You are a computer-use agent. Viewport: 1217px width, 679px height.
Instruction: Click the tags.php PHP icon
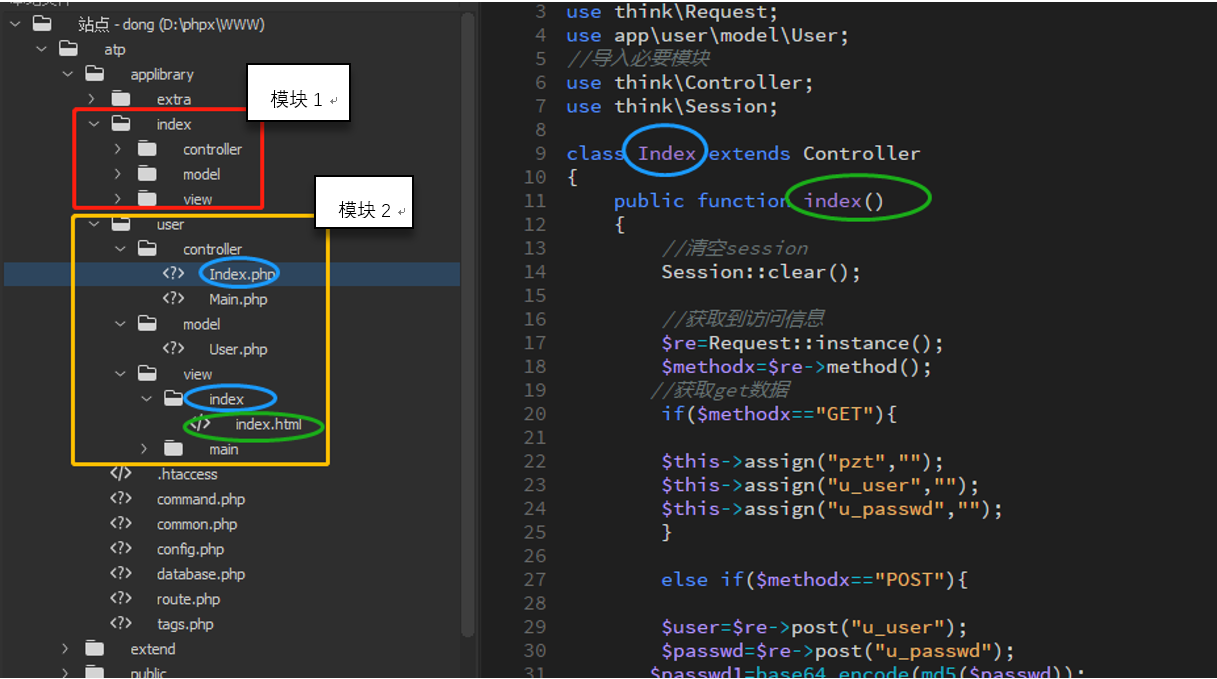[x=122, y=623]
